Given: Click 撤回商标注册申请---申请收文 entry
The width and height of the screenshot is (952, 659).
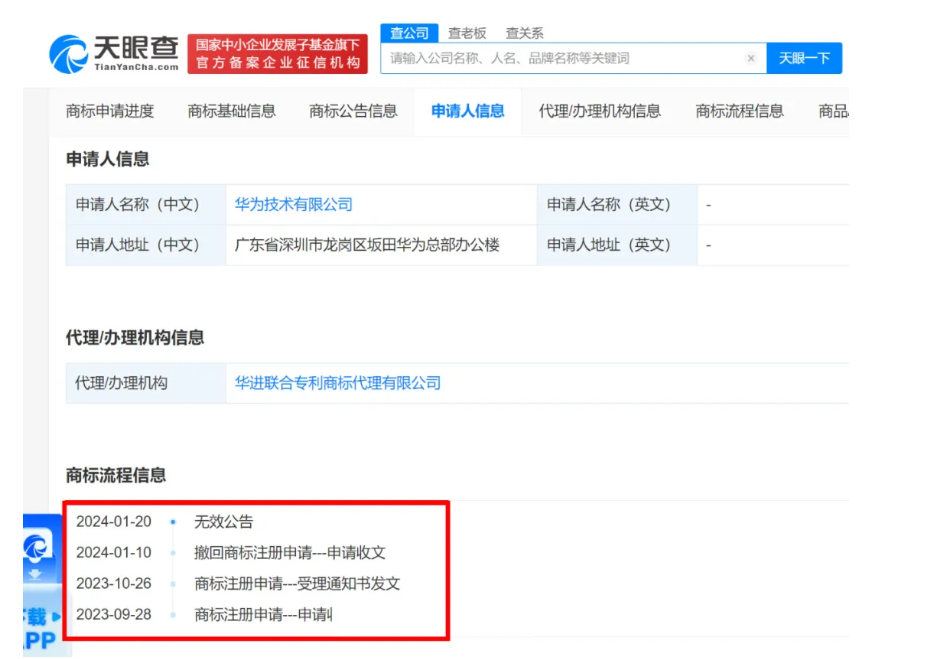Looking at the screenshot, I should coord(290,553).
